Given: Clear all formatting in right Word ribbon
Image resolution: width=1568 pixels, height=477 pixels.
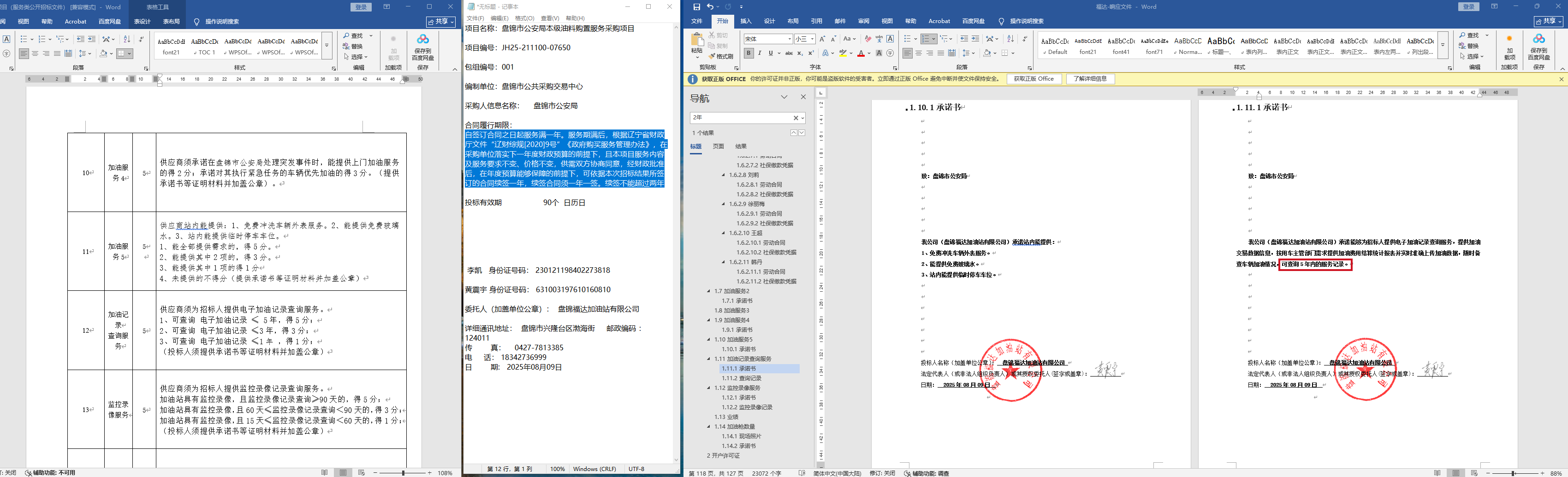Looking at the screenshot, I should [867, 39].
